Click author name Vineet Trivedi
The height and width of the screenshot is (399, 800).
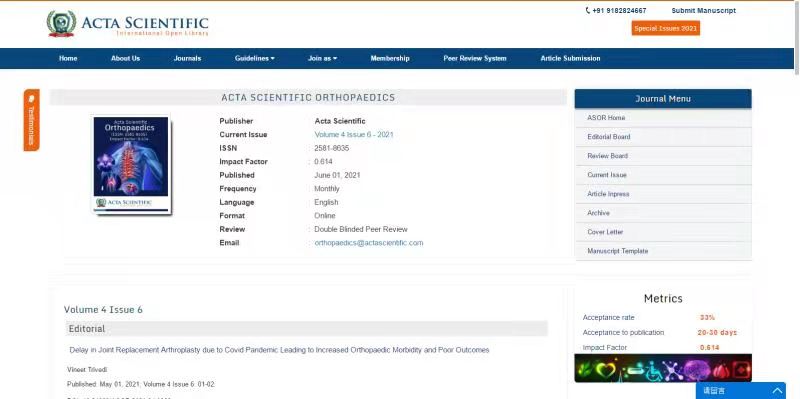point(87,369)
